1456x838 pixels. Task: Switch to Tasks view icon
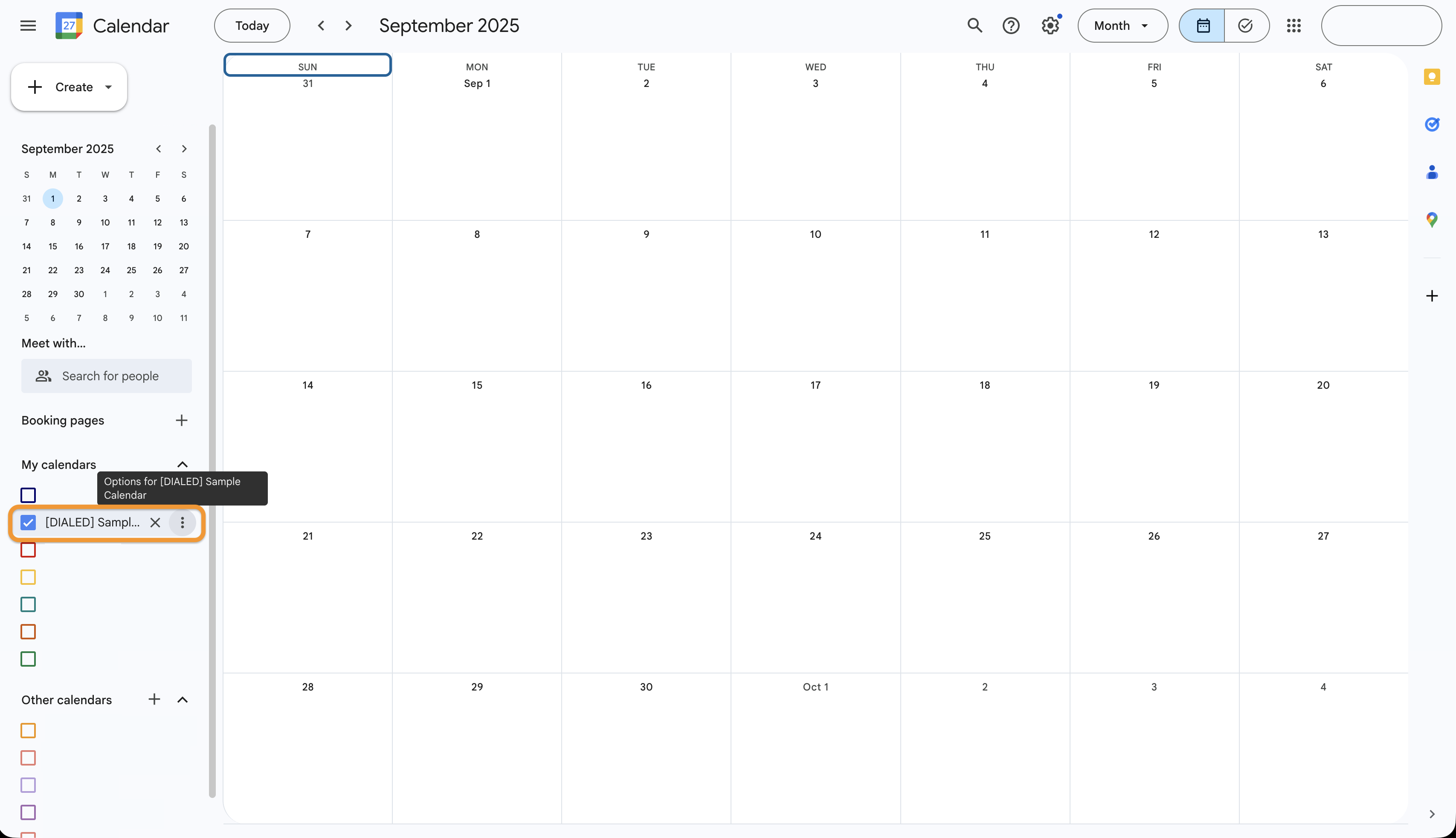1246,25
